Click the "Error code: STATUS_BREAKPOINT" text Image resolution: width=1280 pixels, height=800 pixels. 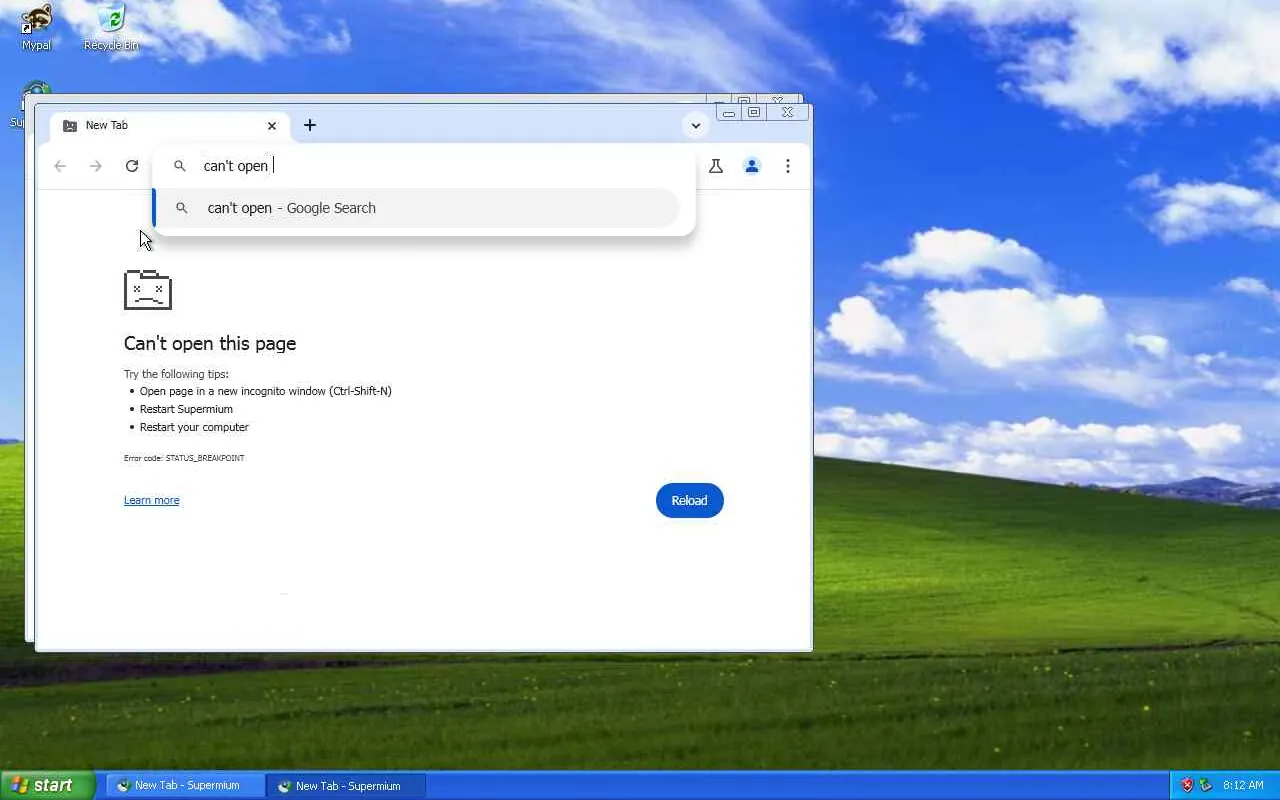[184, 458]
